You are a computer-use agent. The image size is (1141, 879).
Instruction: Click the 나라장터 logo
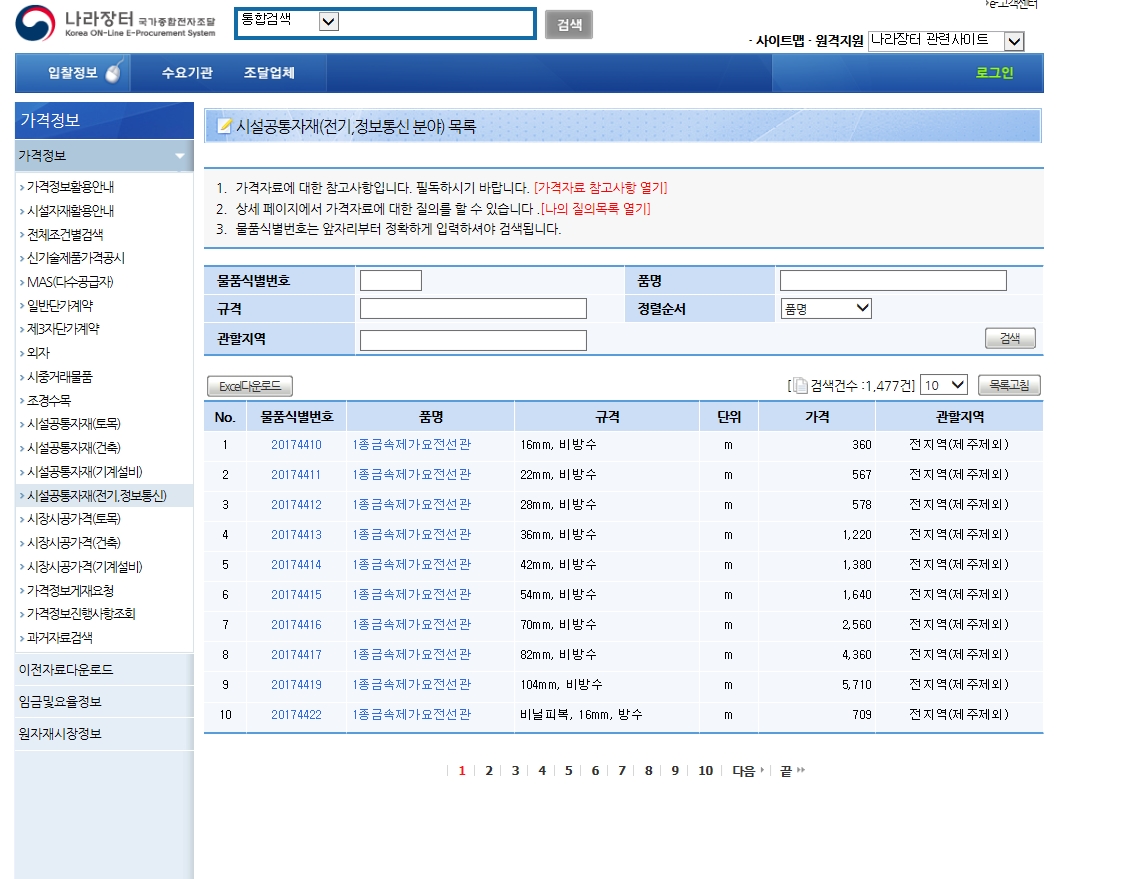tap(115, 23)
